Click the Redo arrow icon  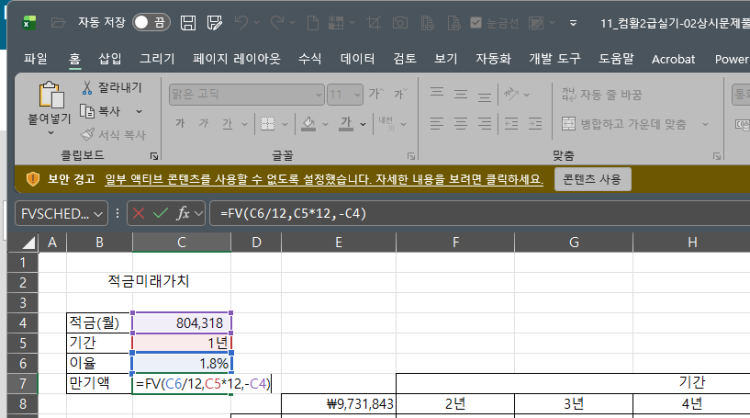pos(277,22)
